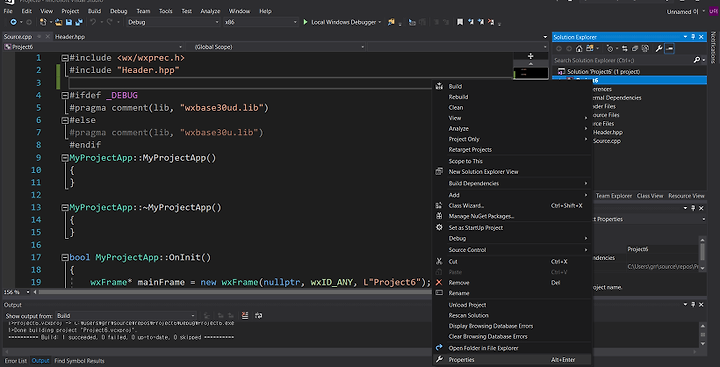Open the Error List tab

(16, 361)
